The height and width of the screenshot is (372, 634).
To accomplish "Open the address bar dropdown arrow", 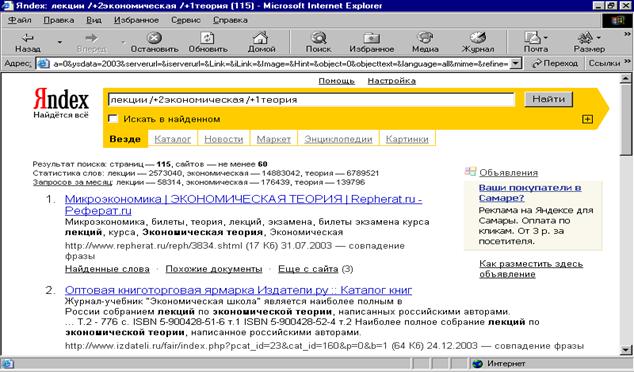I will [x=515, y=63].
